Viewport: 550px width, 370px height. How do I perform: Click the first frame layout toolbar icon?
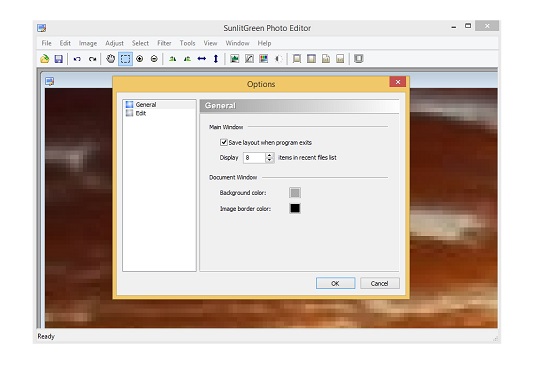[297, 59]
